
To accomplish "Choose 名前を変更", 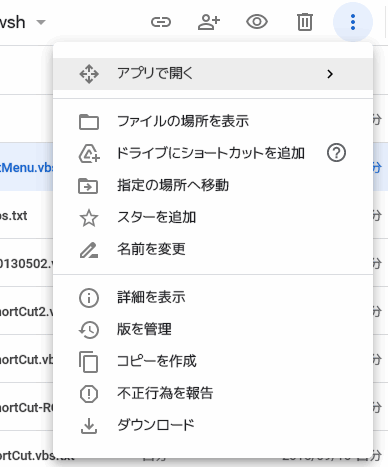I will pos(213,249).
